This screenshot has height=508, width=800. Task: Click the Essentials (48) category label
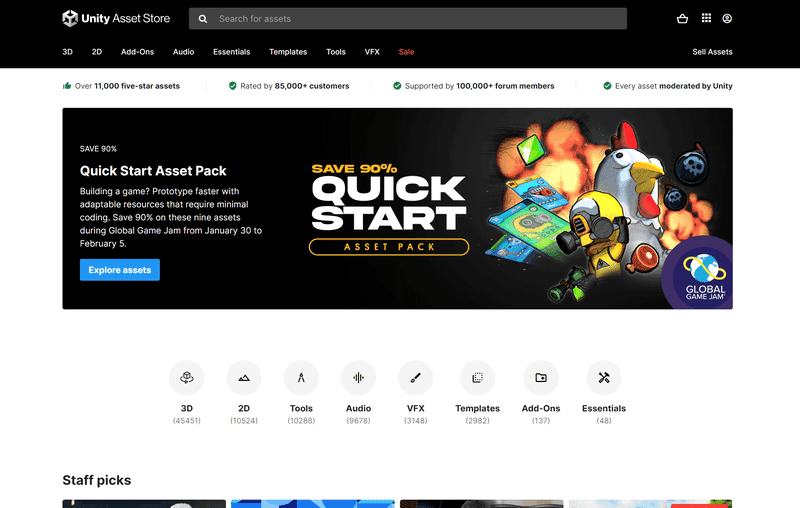tap(604, 414)
